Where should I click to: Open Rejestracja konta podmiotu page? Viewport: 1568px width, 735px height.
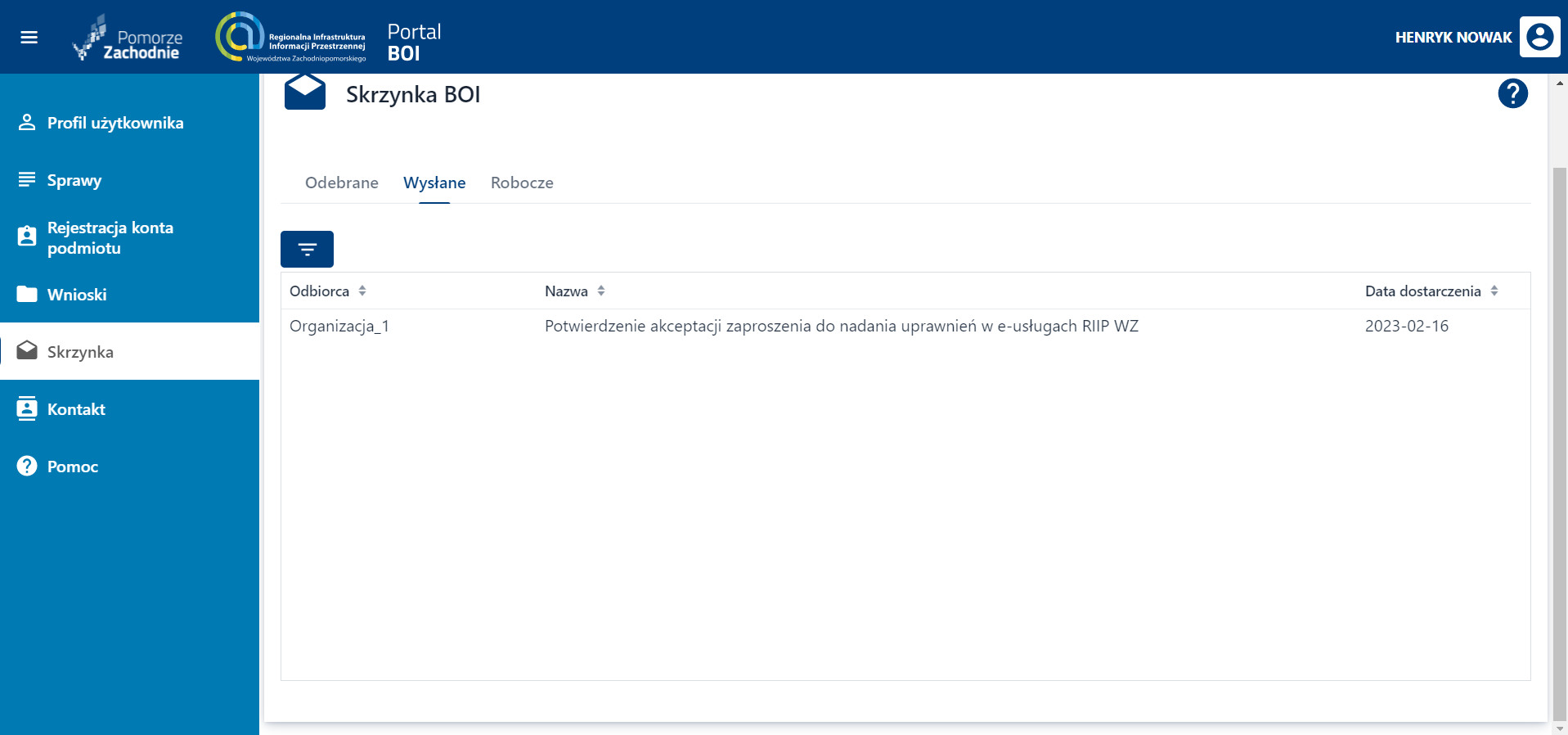tap(110, 237)
